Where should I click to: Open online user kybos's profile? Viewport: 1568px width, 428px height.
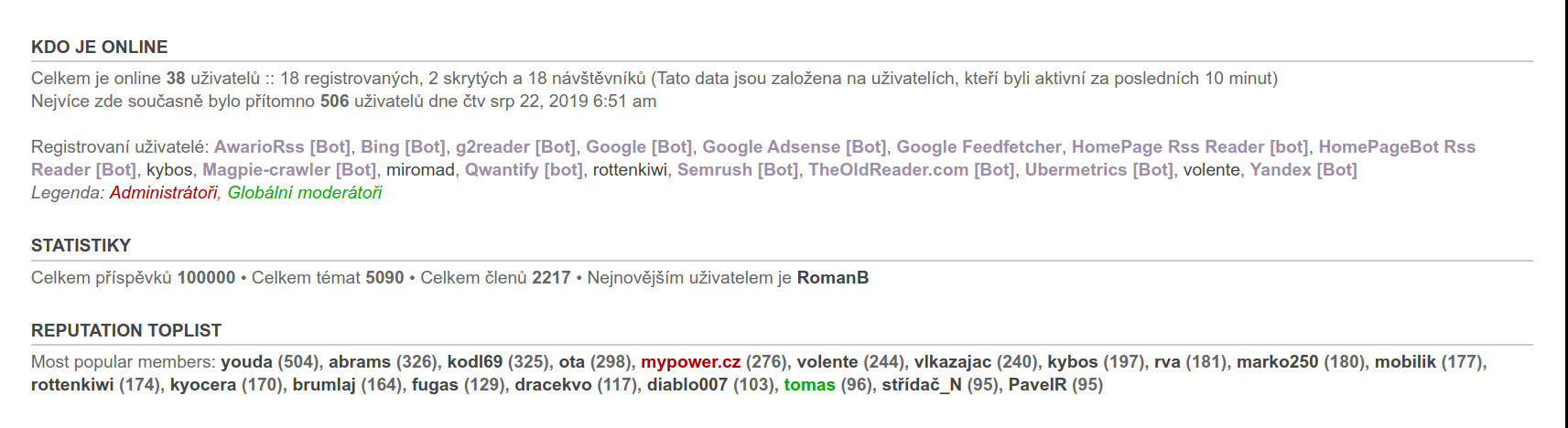coord(169,170)
